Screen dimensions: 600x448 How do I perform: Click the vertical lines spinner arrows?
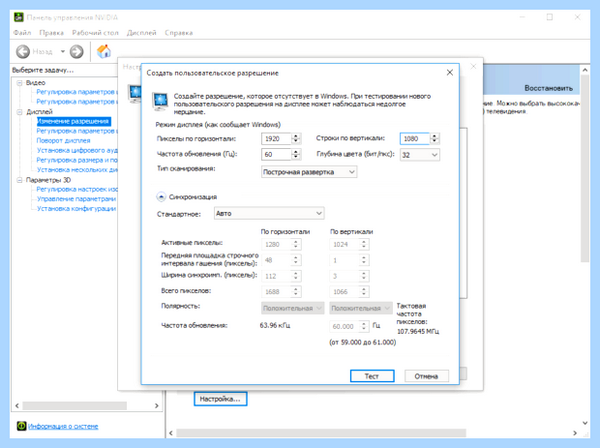[x=435, y=138]
